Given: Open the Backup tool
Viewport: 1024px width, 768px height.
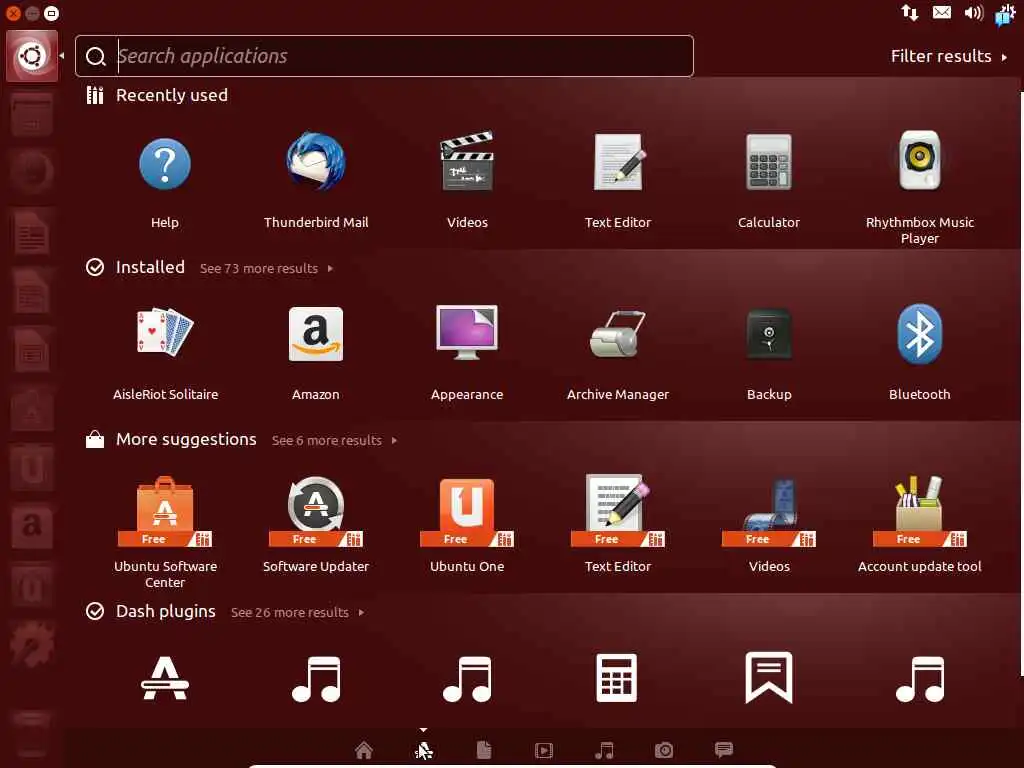Looking at the screenshot, I should point(769,334).
